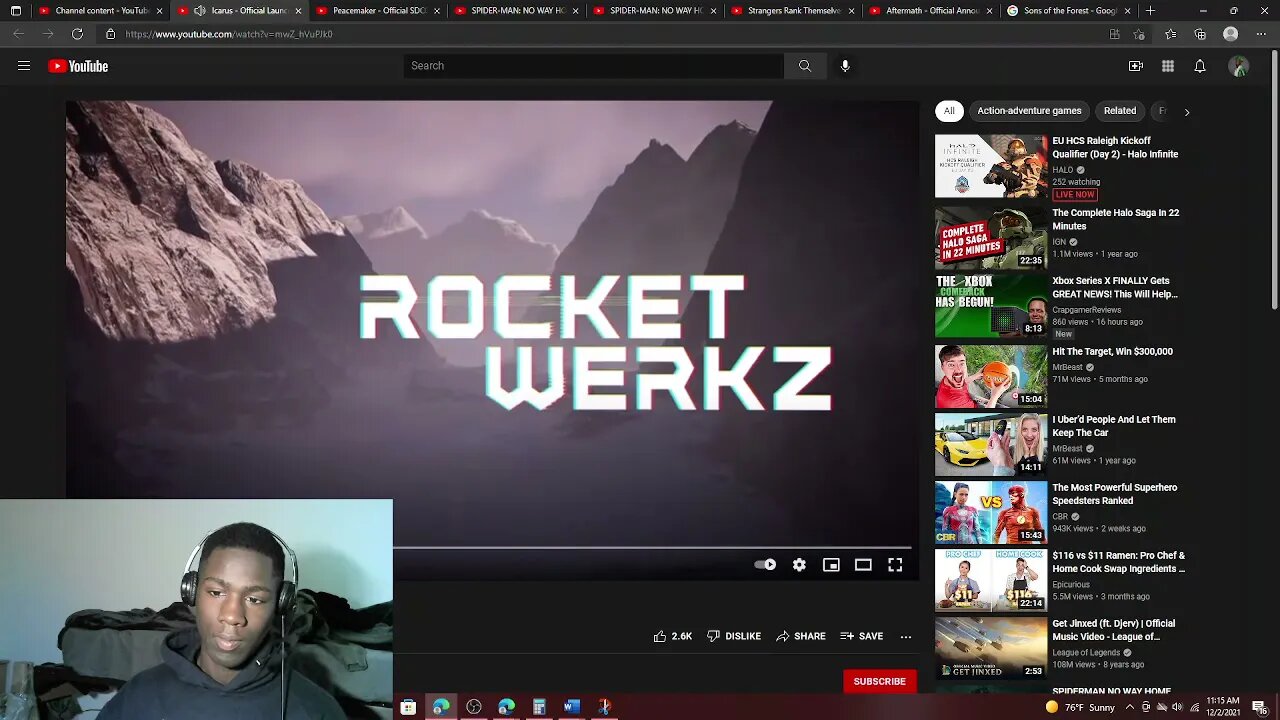Open the Create video camera icon

[x=1136, y=66]
